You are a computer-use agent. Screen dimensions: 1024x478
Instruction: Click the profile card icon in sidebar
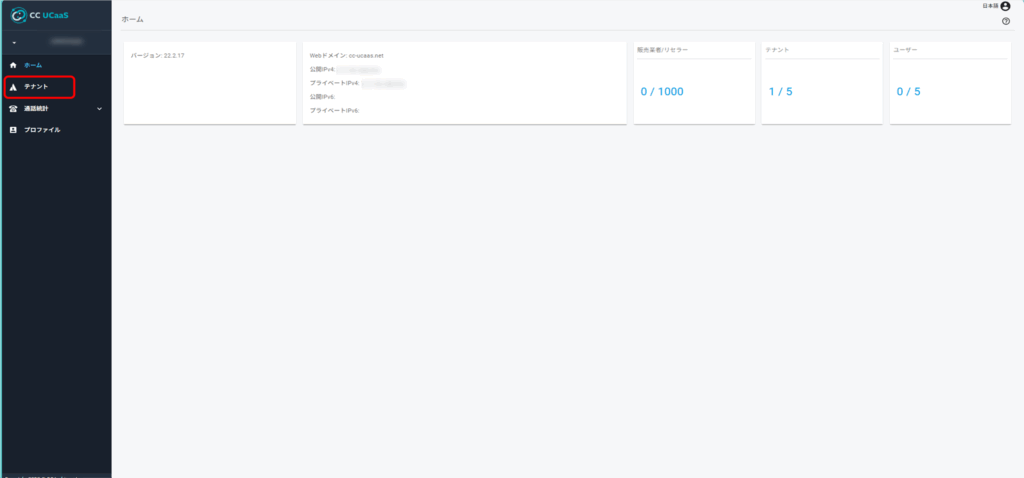(13, 130)
